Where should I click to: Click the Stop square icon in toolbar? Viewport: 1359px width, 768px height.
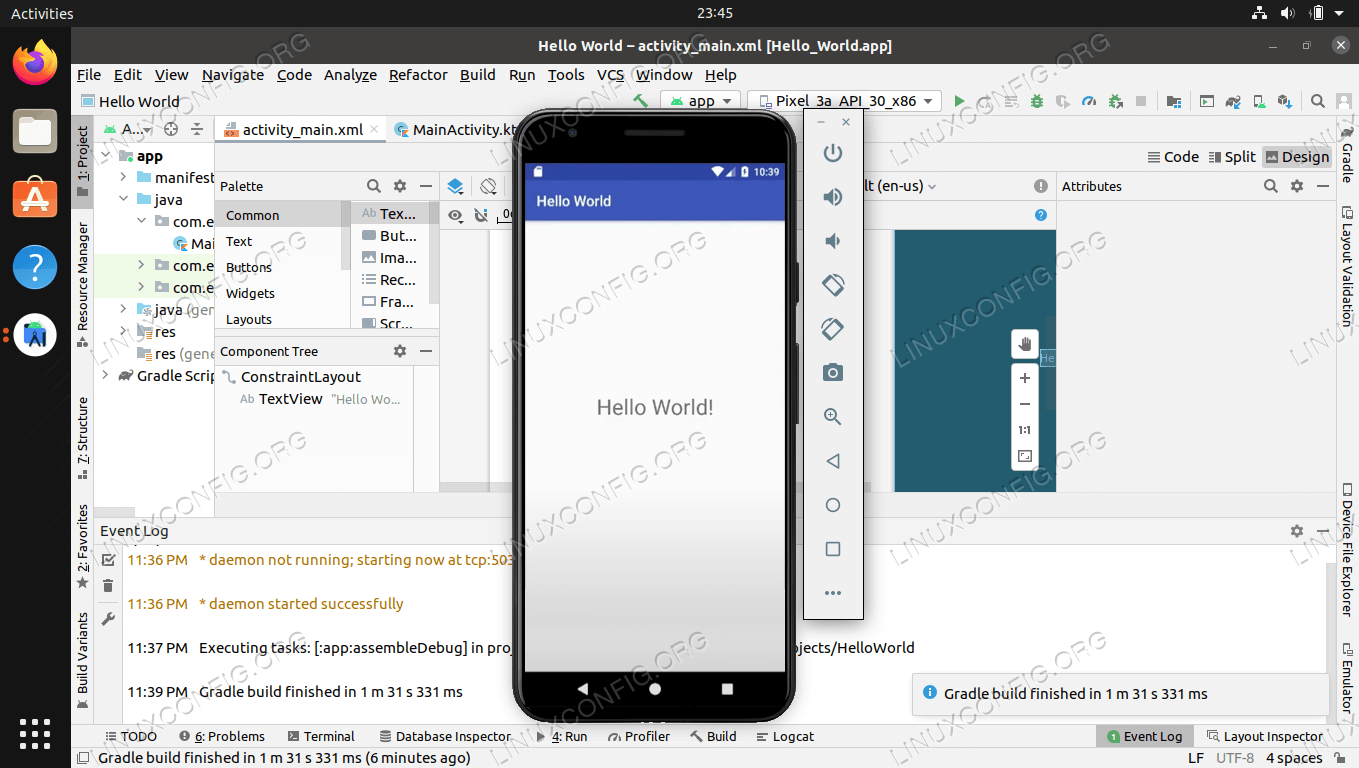click(1141, 101)
